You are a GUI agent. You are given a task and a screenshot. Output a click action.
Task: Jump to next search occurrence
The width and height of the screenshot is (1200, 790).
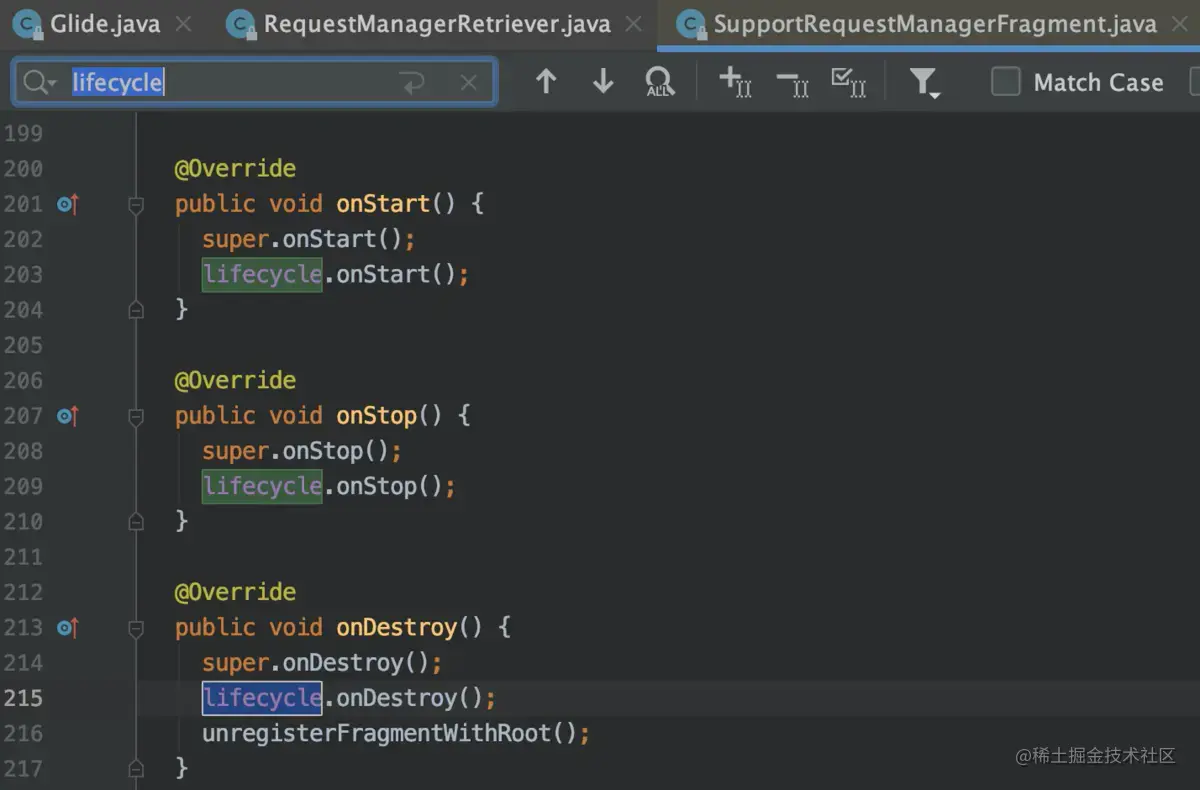click(603, 82)
